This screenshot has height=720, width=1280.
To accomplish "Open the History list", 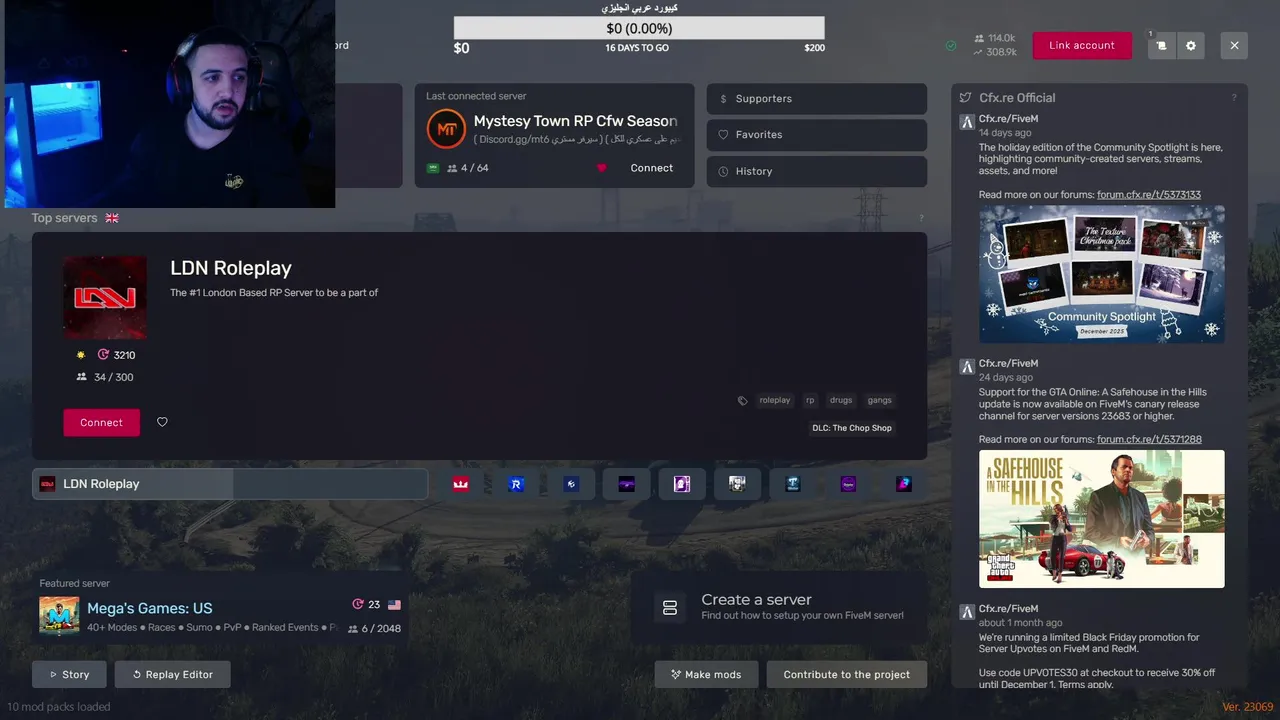I will tap(817, 171).
